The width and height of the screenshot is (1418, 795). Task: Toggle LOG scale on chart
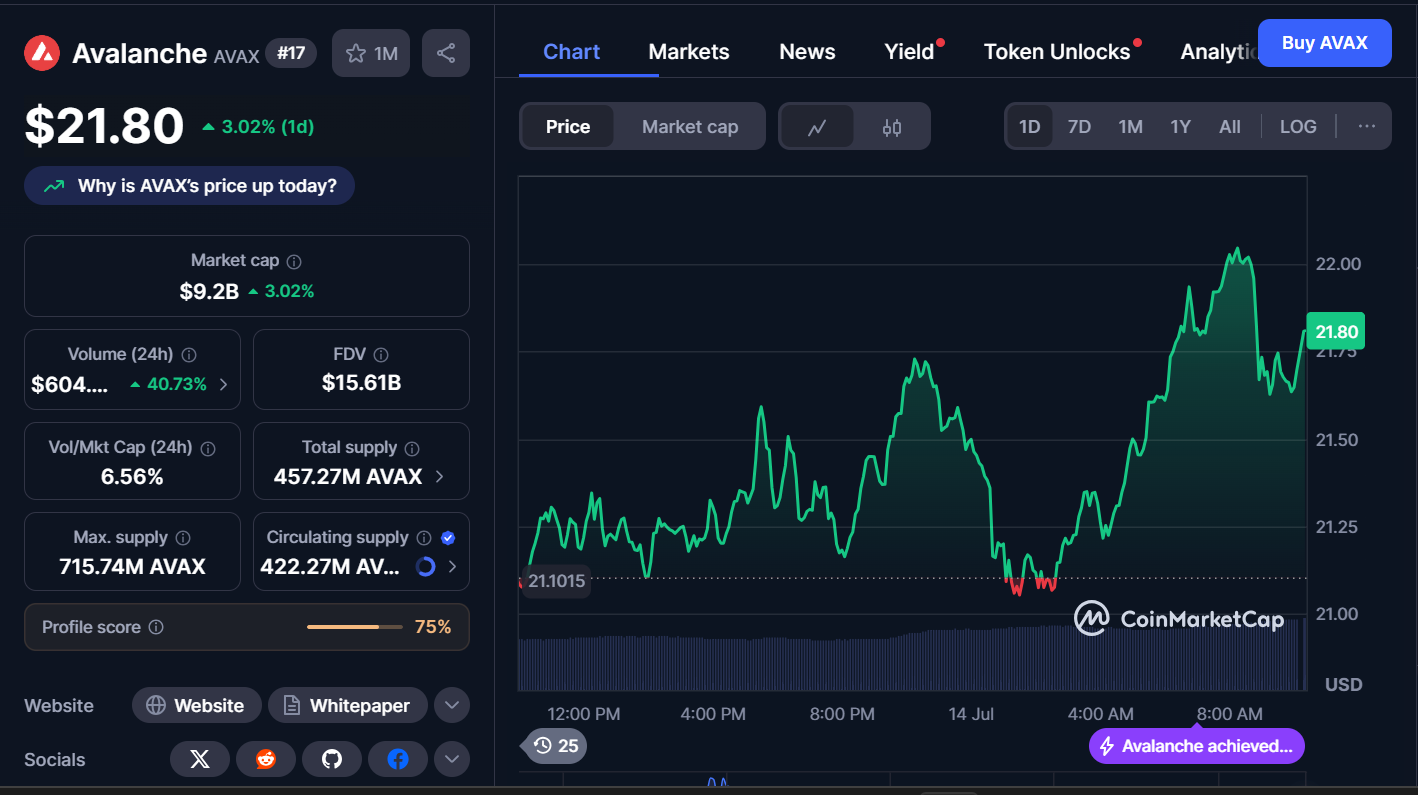(x=1298, y=127)
